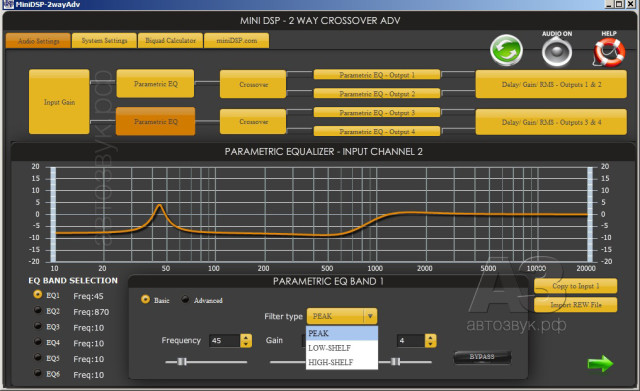Click the Frequency slider handle

(x=182, y=362)
